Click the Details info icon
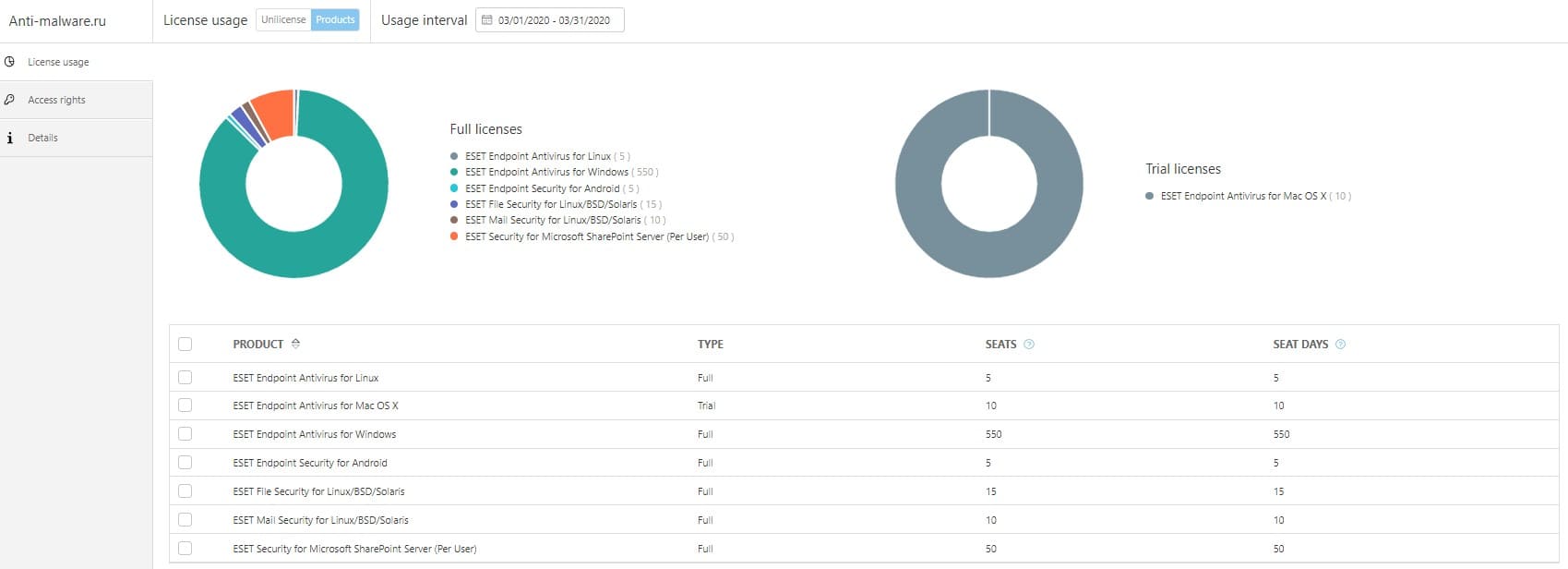This screenshot has height=569, width=1568. 9,138
